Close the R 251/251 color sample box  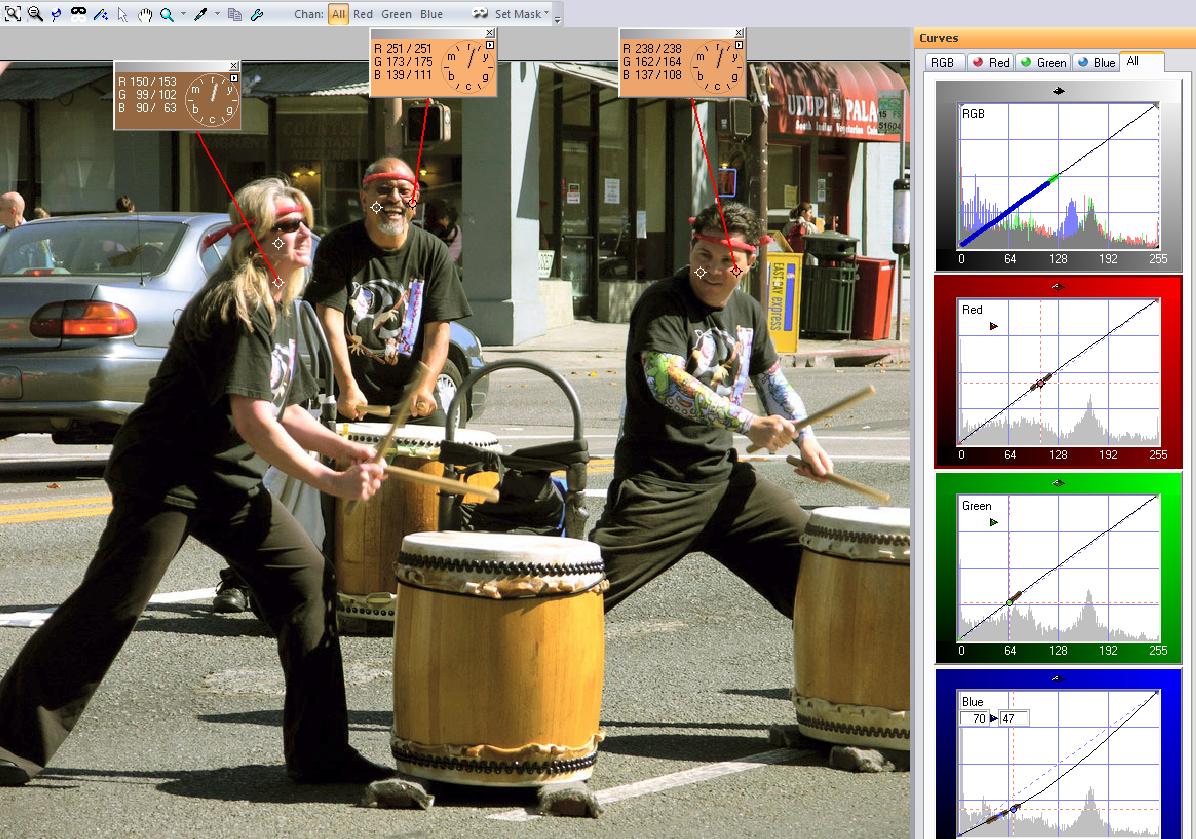(x=490, y=33)
